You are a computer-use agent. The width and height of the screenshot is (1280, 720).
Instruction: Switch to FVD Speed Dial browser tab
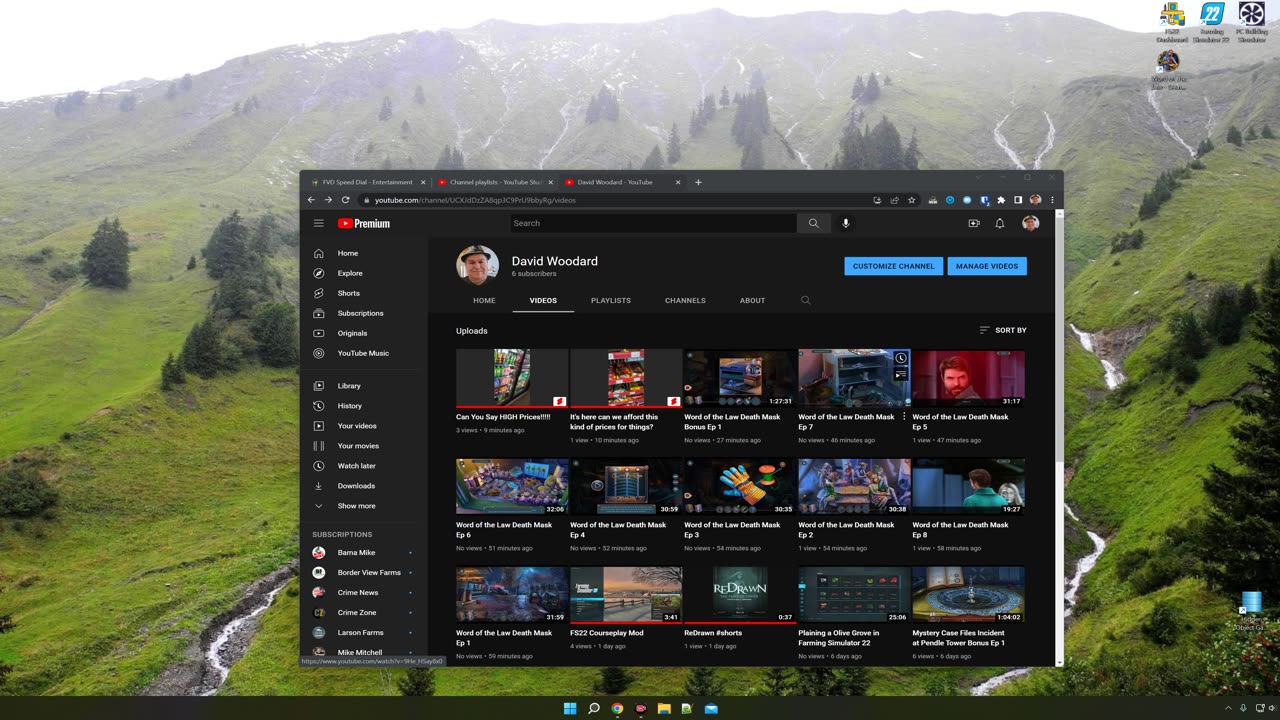[x=367, y=182]
